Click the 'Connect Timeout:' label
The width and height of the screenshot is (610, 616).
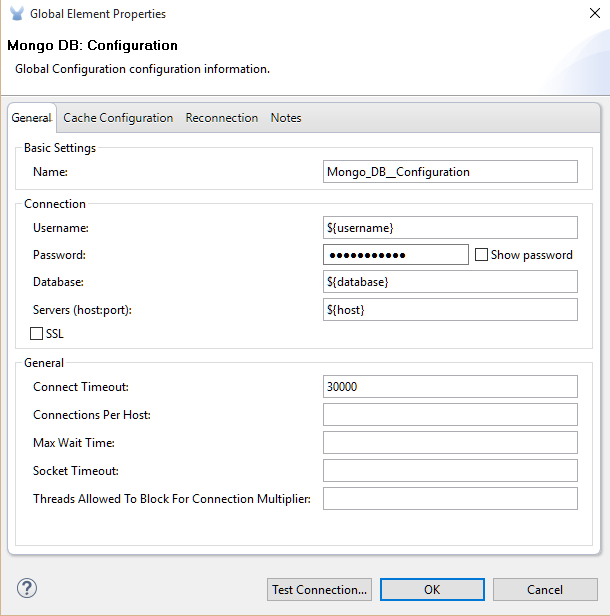[x=81, y=387]
